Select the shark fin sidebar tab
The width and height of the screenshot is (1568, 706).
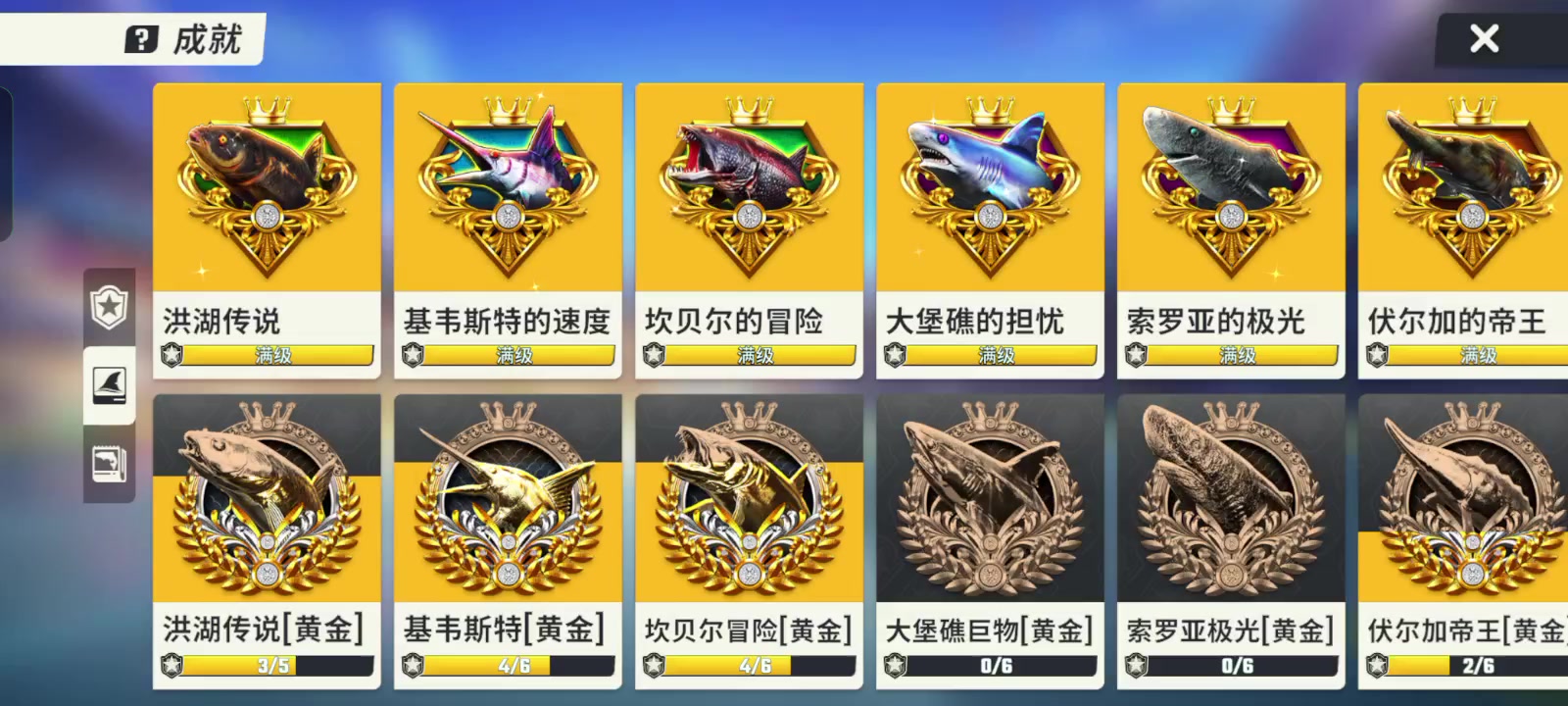[109, 385]
